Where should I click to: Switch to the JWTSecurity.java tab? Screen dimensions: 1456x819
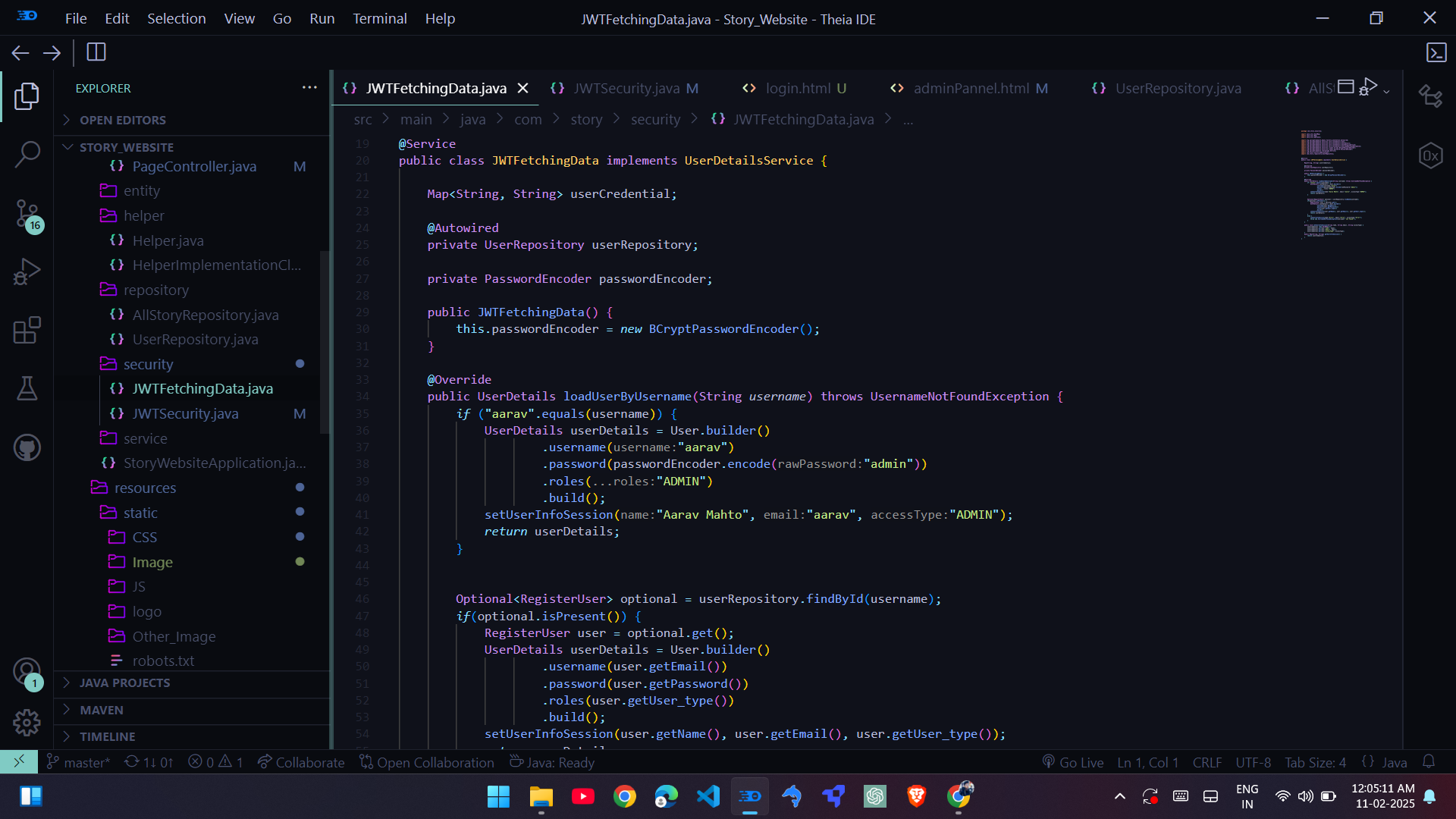pos(626,89)
